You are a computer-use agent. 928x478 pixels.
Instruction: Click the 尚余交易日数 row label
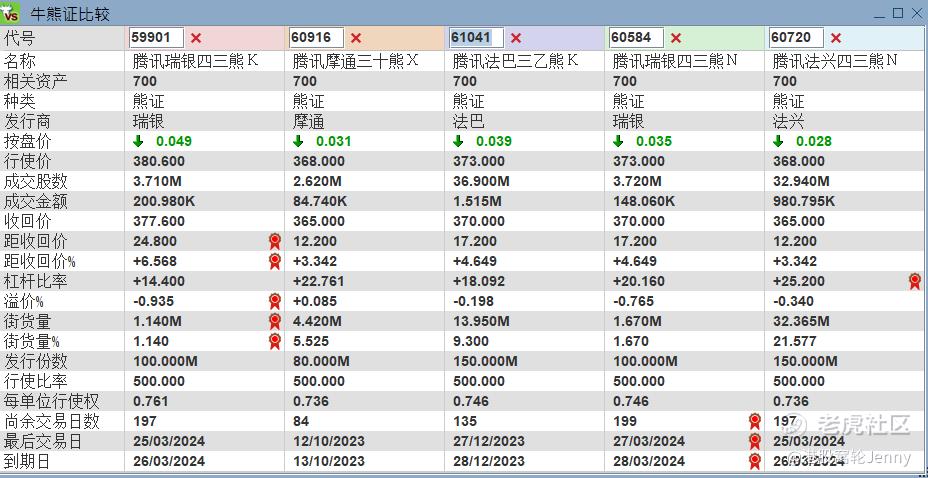click(x=51, y=421)
